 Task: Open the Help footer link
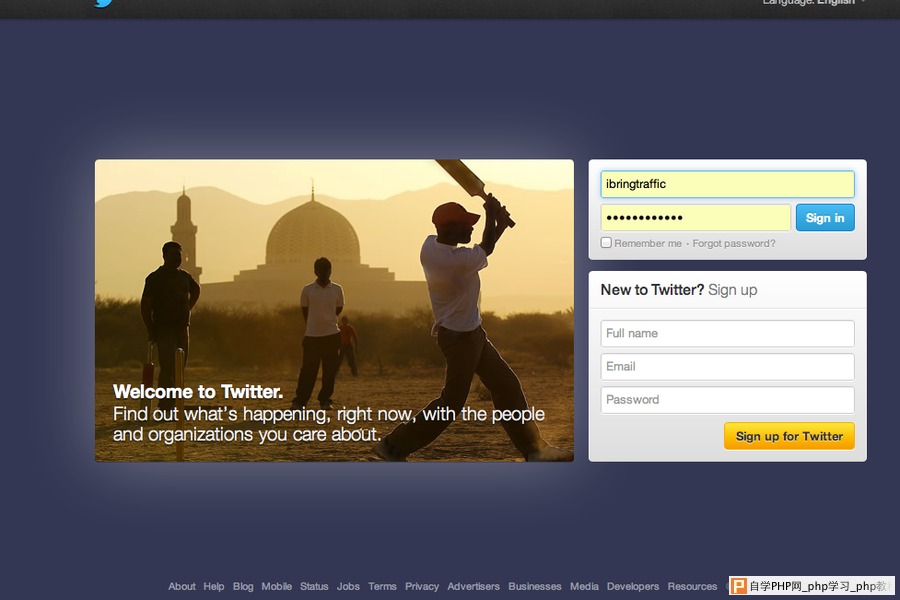coord(214,586)
